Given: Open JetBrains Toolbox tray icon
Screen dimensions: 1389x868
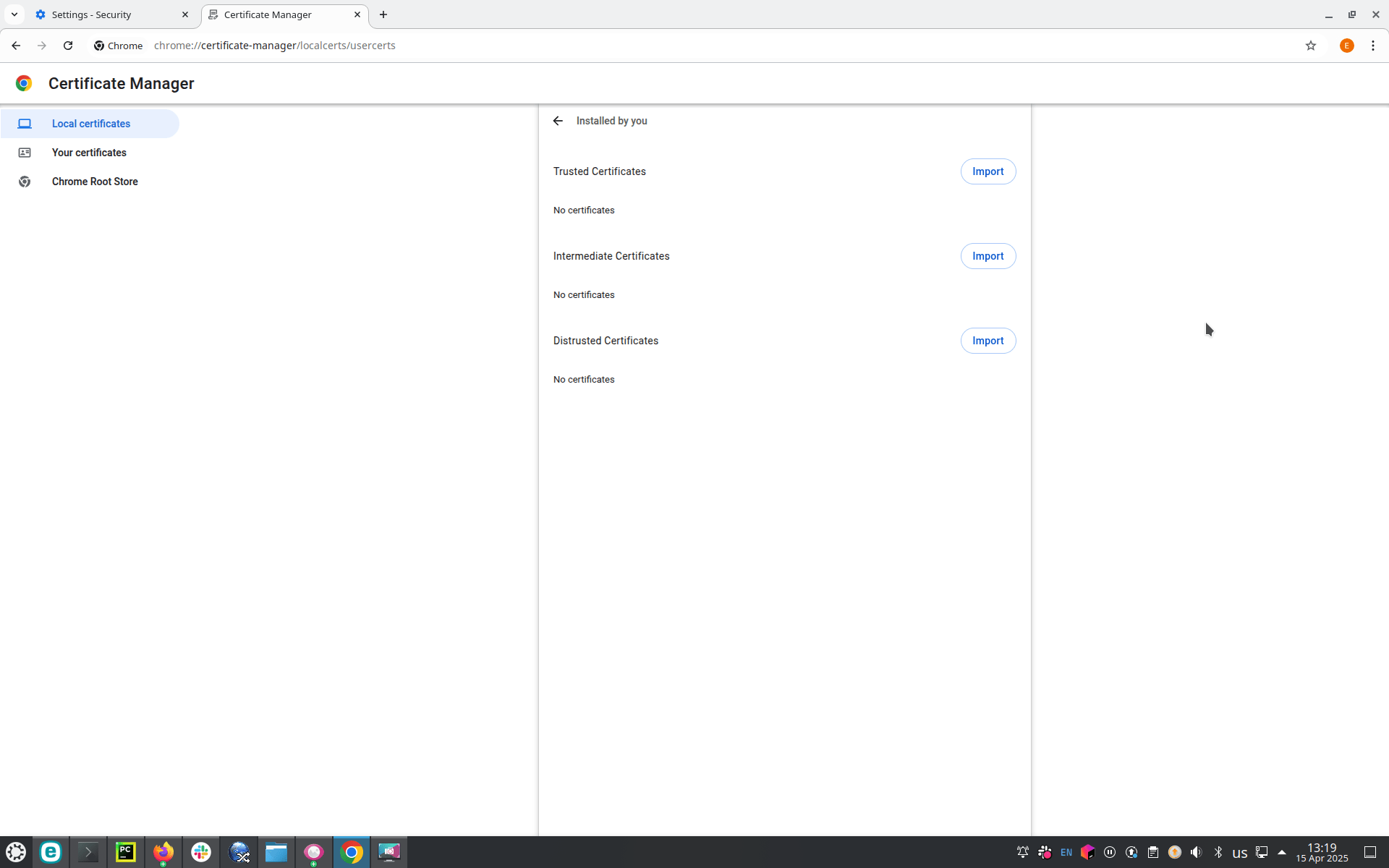Looking at the screenshot, I should pos(1088,852).
